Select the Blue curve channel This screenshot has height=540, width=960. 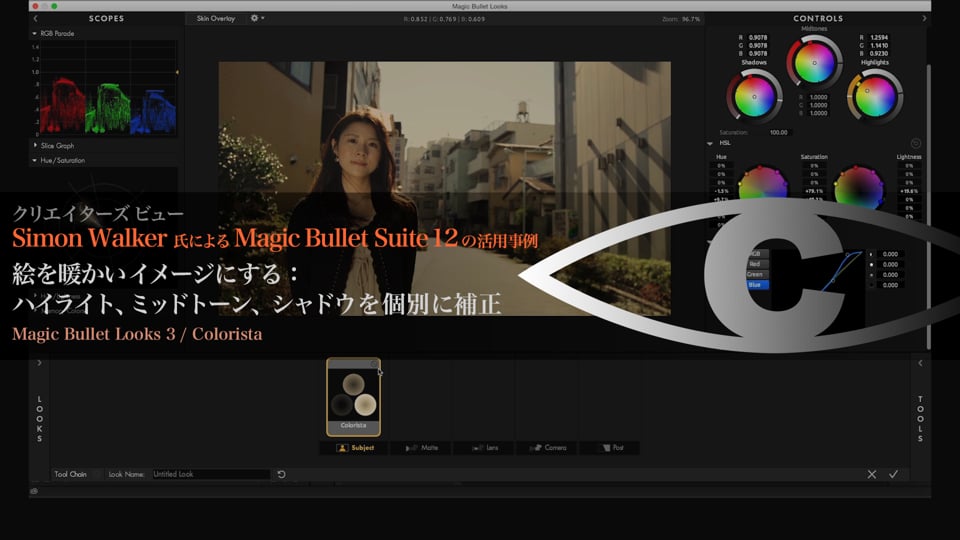(x=756, y=285)
